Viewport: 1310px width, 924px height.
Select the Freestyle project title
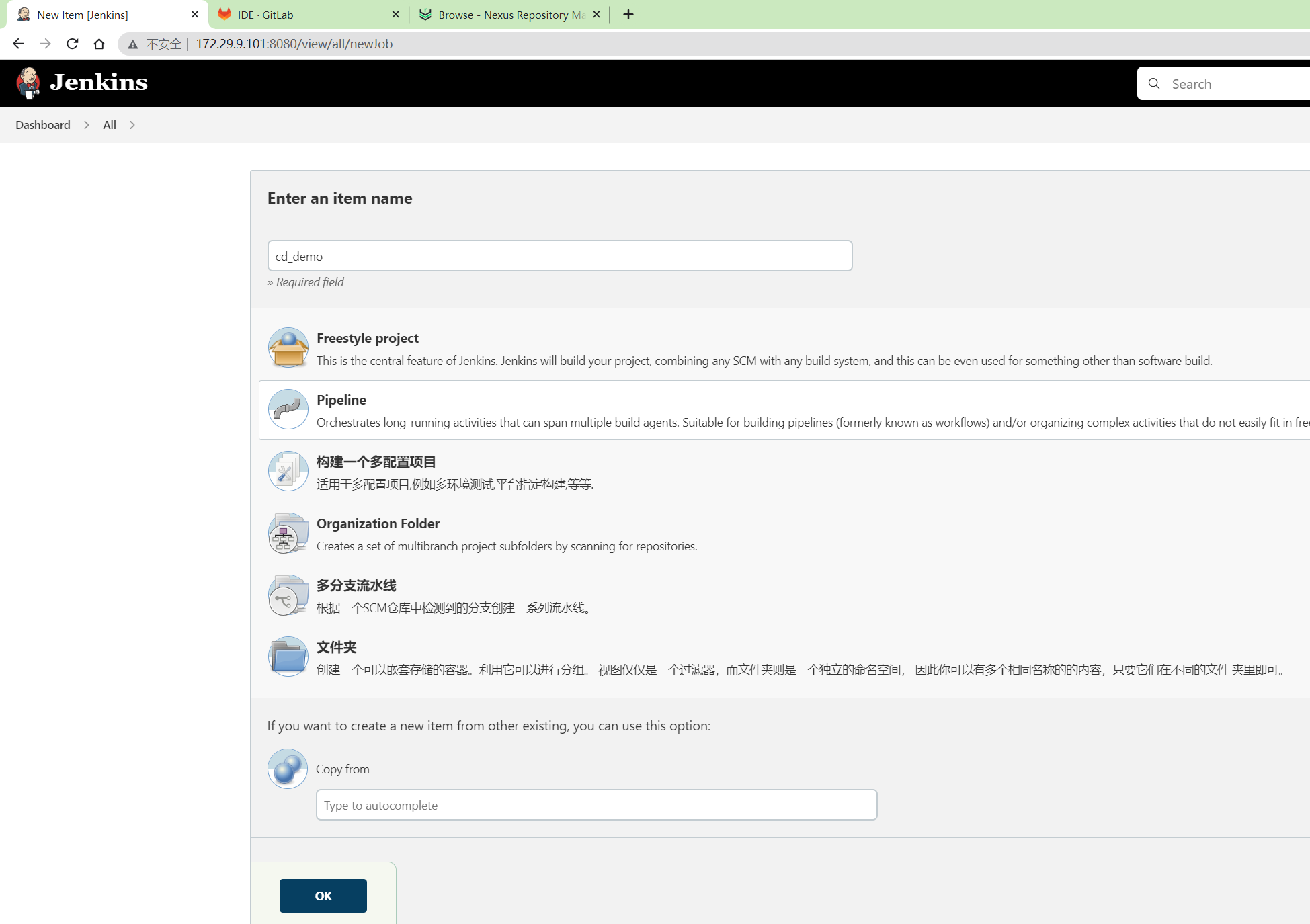click(368, 338)
